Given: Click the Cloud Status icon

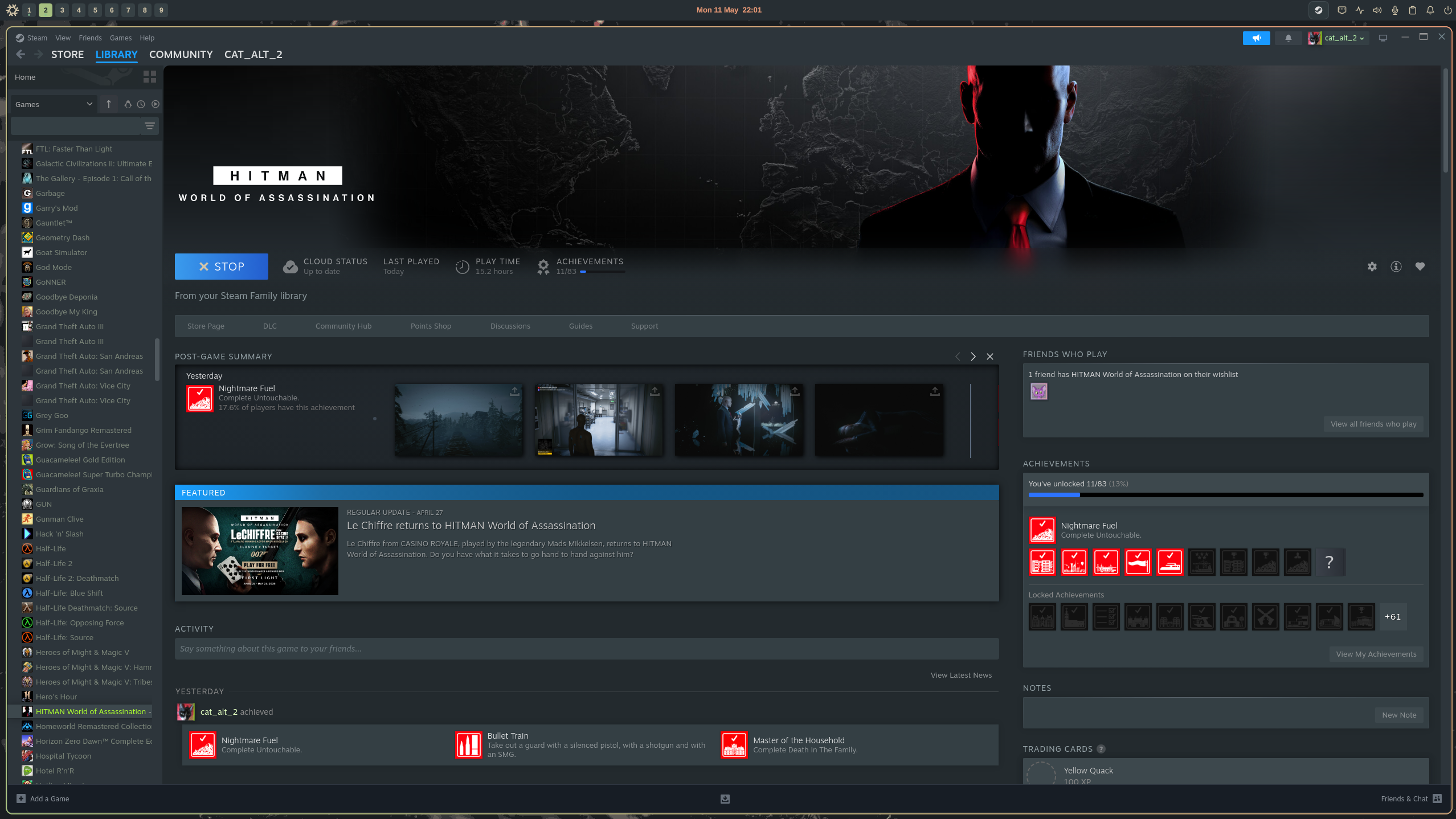Looking at the screenshot, I should point(291,267).
